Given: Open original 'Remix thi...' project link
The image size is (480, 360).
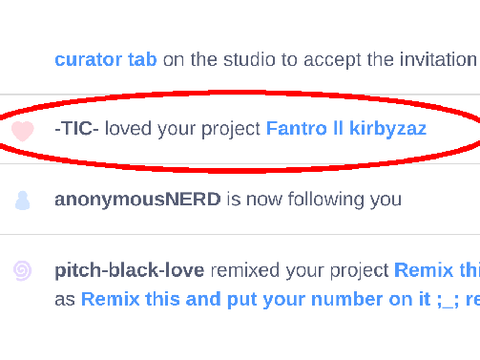Looking at the screenshot, I should pyautogui.click(x=437, y=270).
